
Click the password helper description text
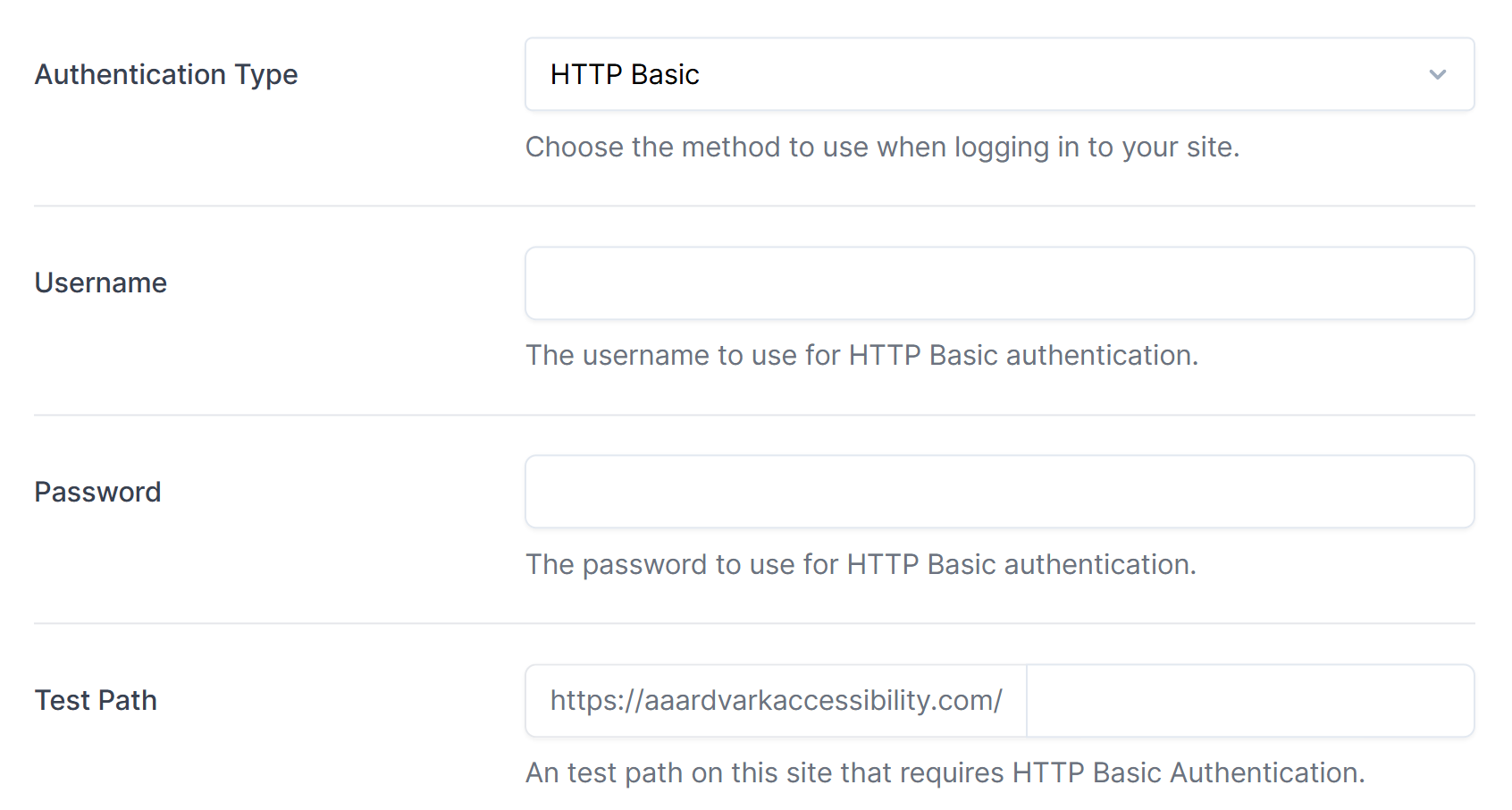861,564
